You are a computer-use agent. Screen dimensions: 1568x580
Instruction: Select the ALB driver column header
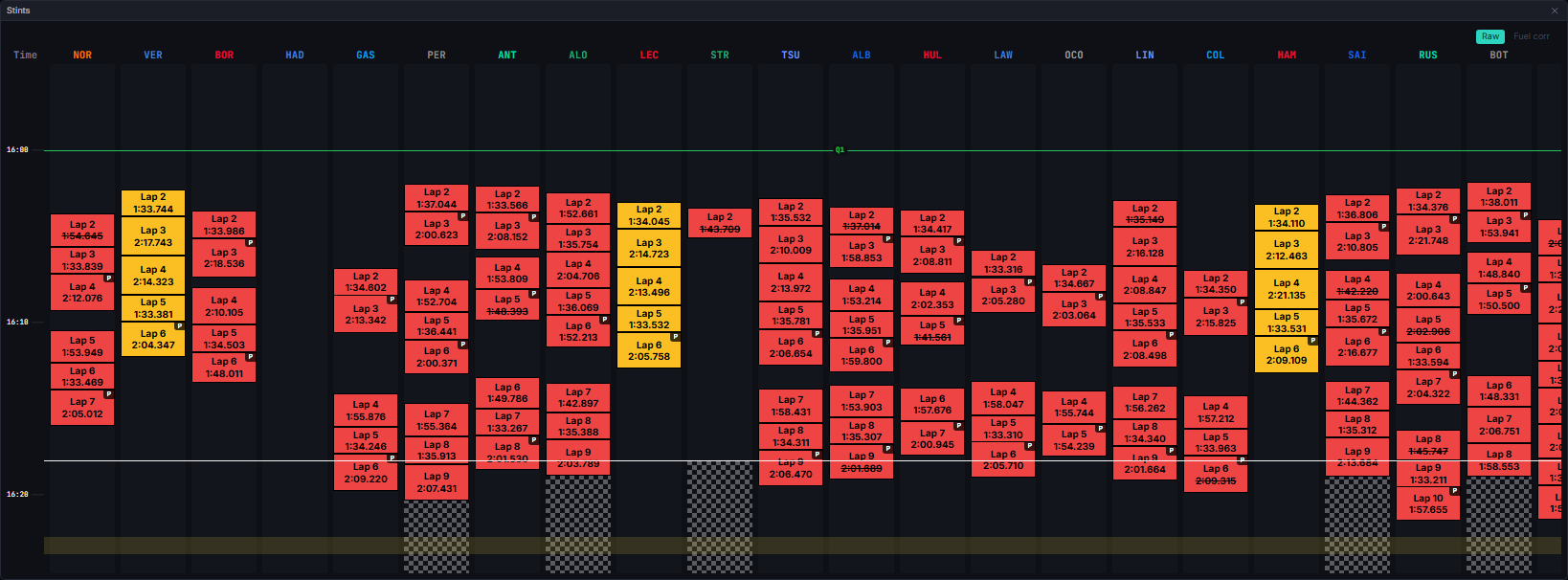(x=862, y=56)
